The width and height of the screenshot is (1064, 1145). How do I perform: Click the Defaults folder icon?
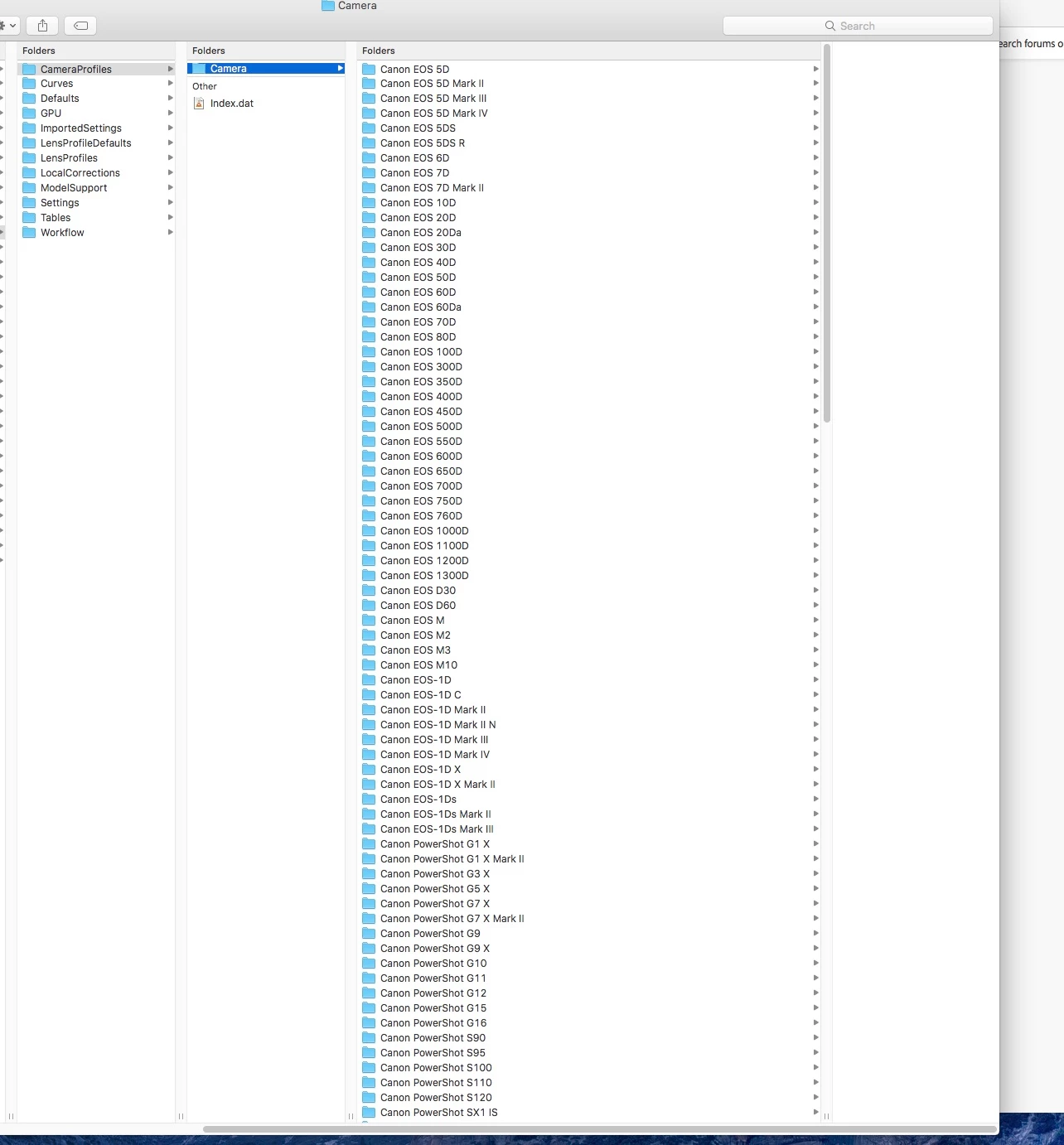29,98
